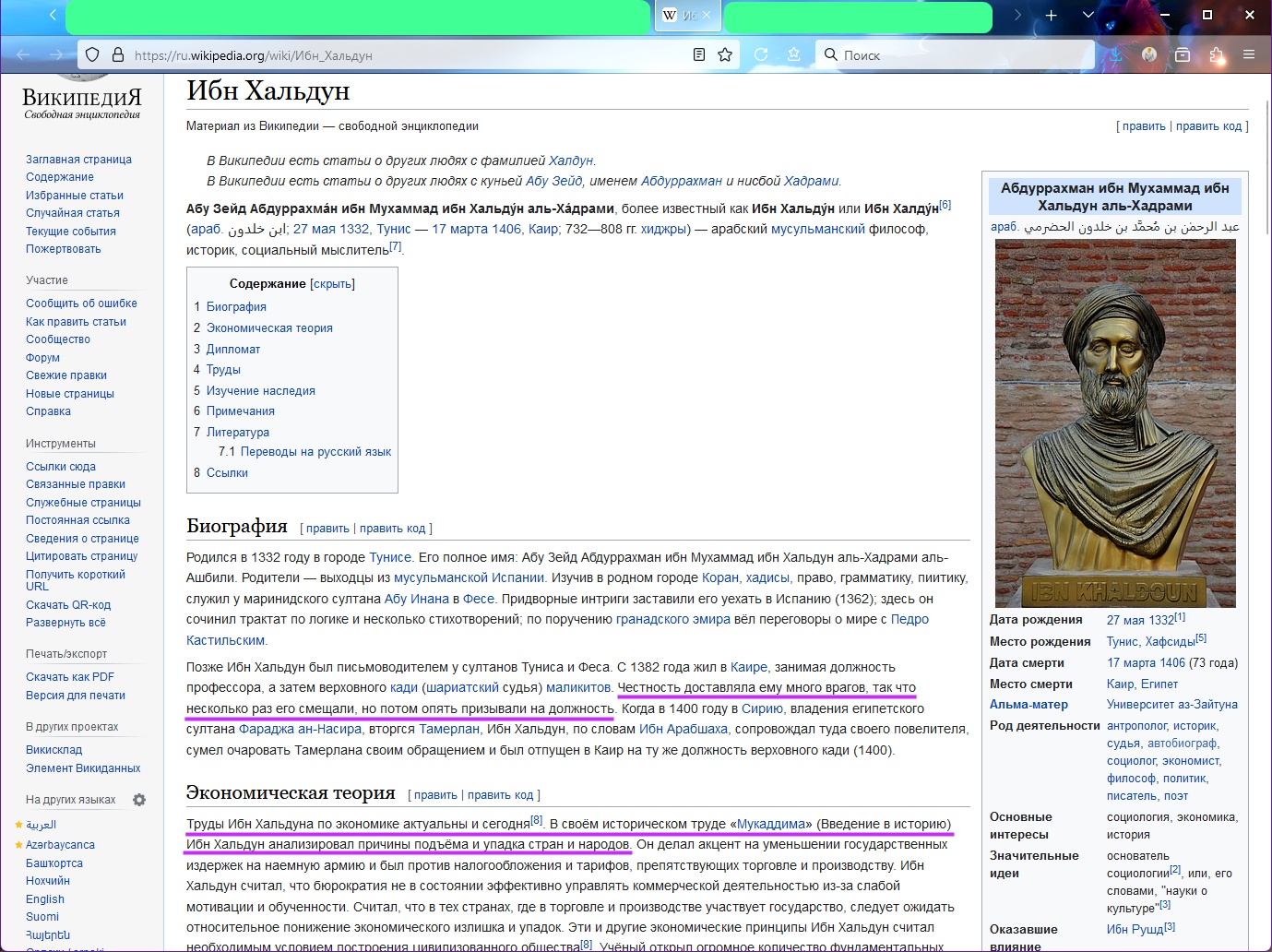Open Версия для печати link
Image resolution: width=1272 pixels, height=952 pixels.
coord(76,696)
